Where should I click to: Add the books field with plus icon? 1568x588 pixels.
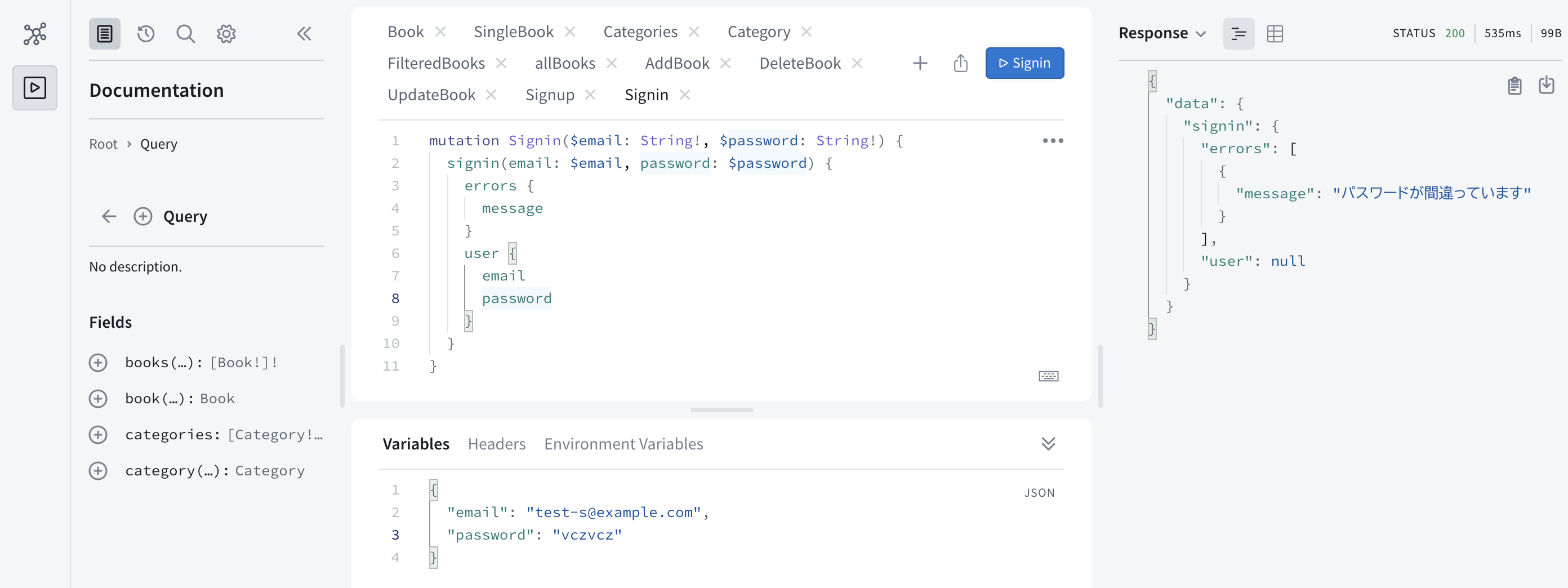pyautogui.click(x=98, y=363)
